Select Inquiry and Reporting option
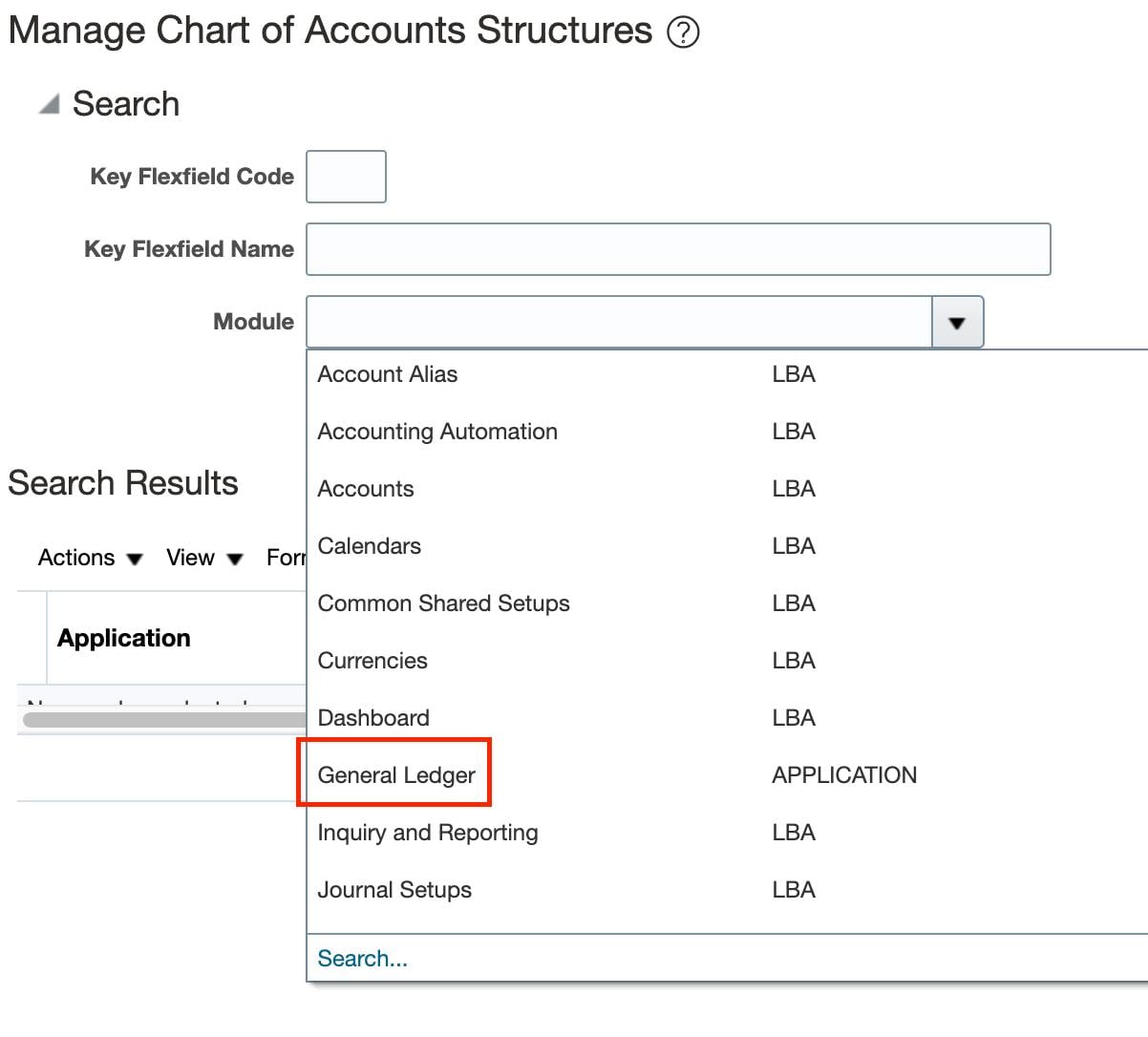 [x=428, y=833]
